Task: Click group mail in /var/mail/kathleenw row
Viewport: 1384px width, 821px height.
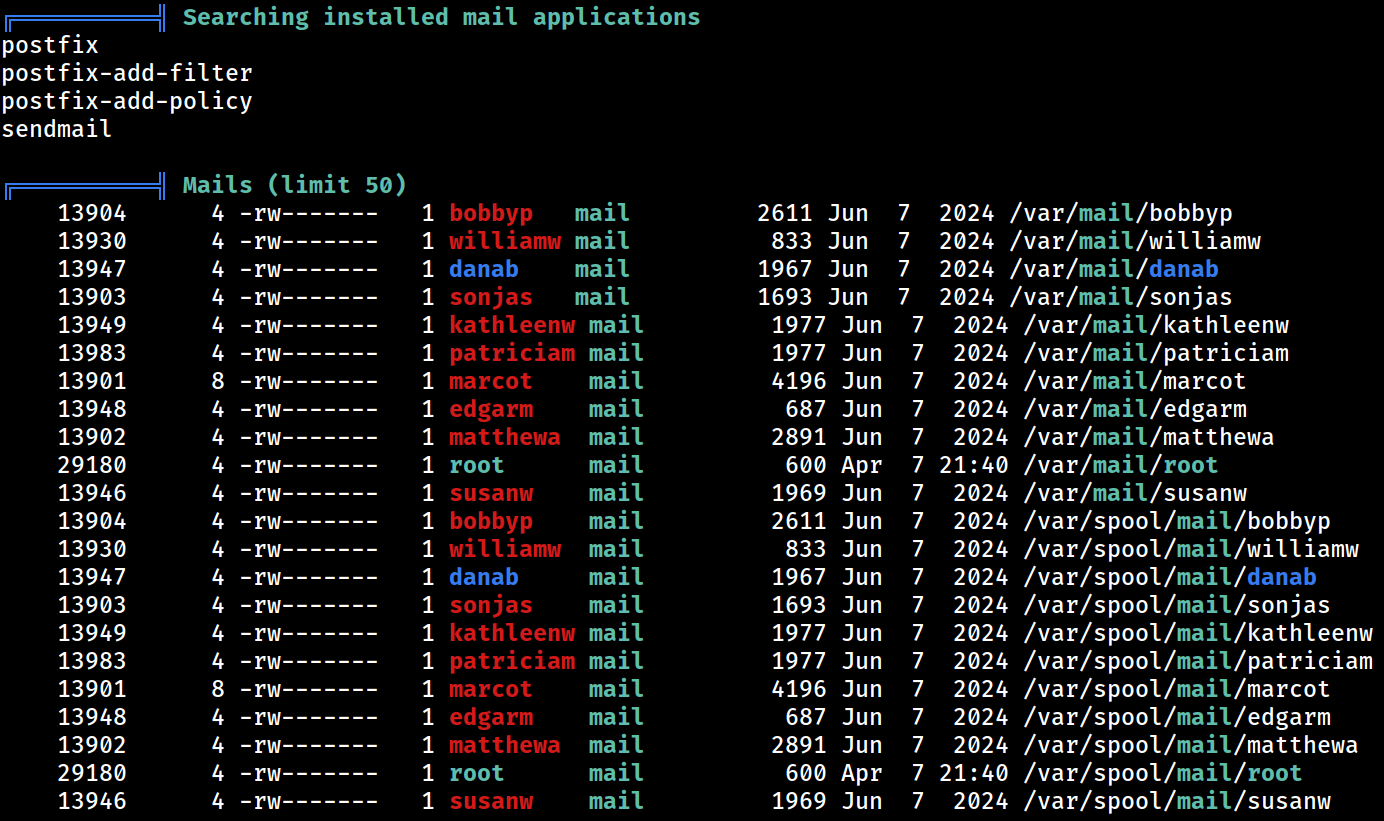Action: click(x=617, y=325)
